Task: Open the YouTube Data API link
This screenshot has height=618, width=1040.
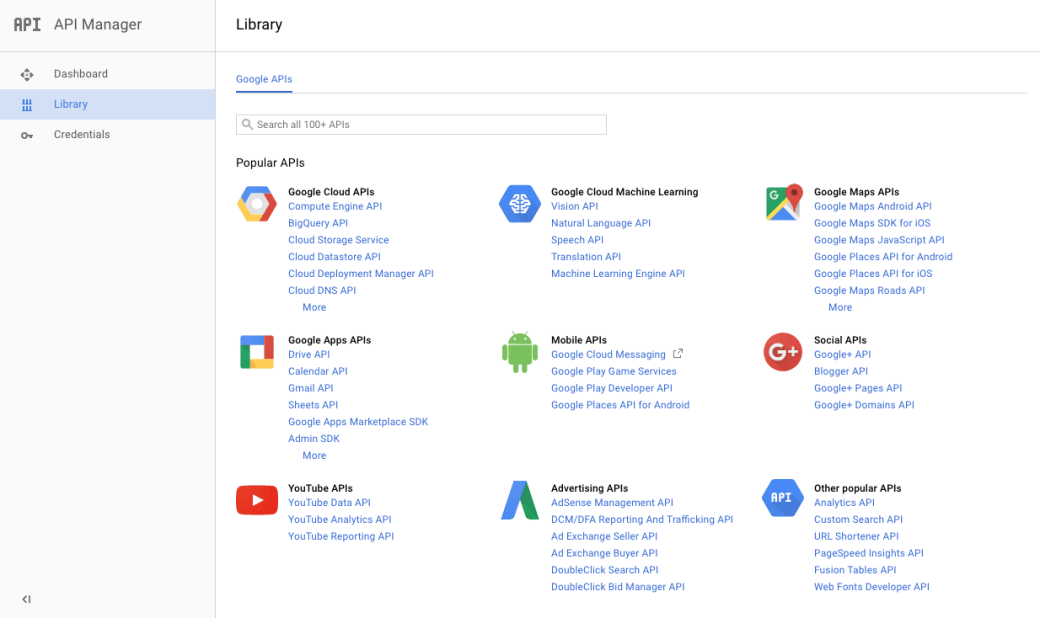Action: click(329, 502)
